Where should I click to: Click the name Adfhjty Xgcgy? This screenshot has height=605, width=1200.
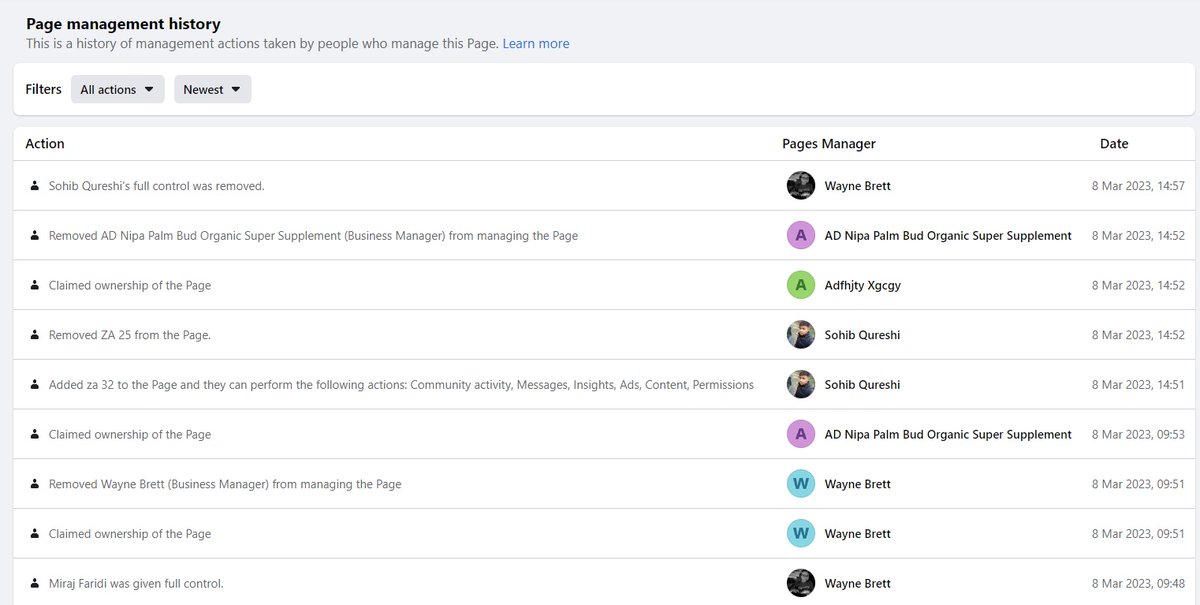863,285
